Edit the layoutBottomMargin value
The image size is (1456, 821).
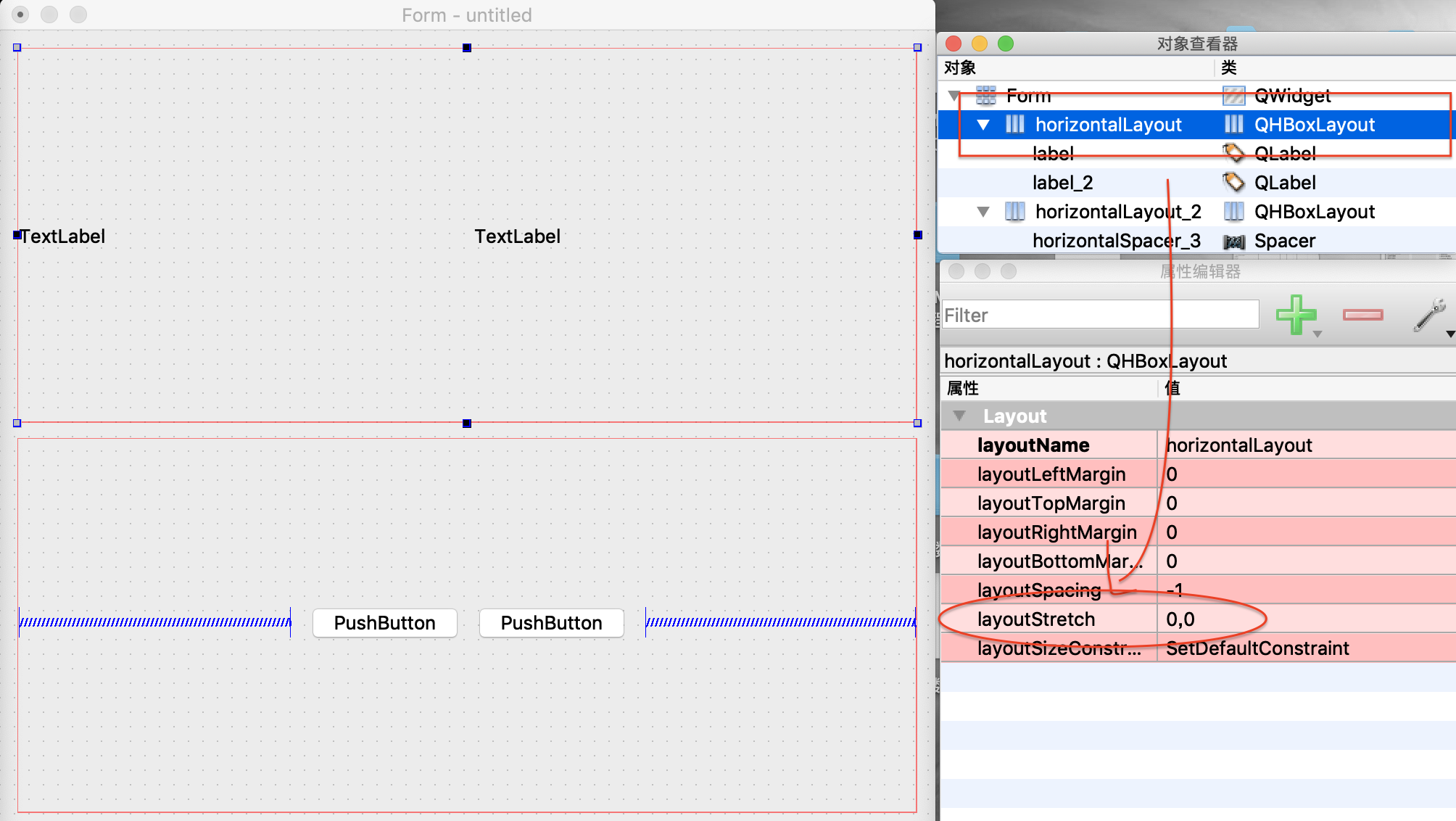point(1307,561)
